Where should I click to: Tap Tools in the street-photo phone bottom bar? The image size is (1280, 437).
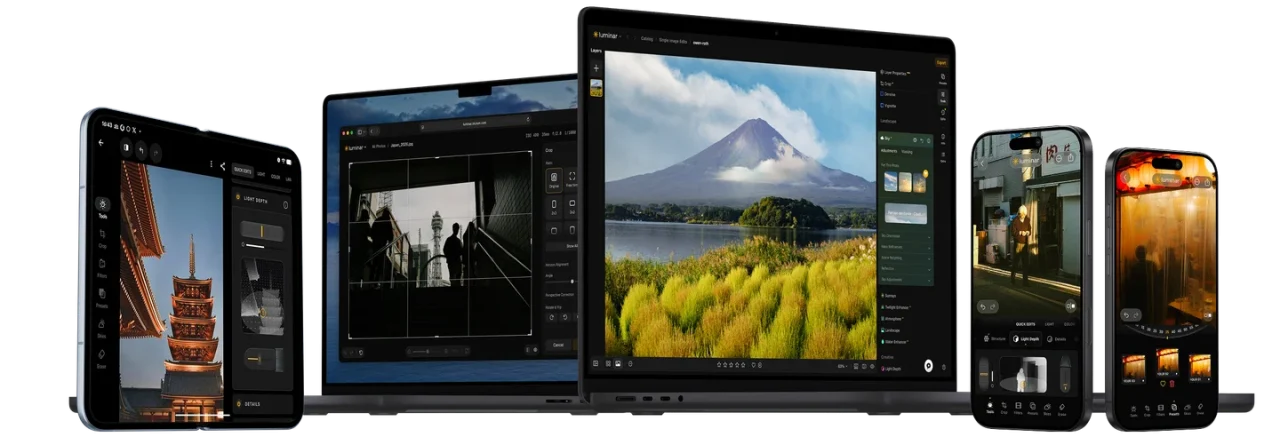coord(990,408)
